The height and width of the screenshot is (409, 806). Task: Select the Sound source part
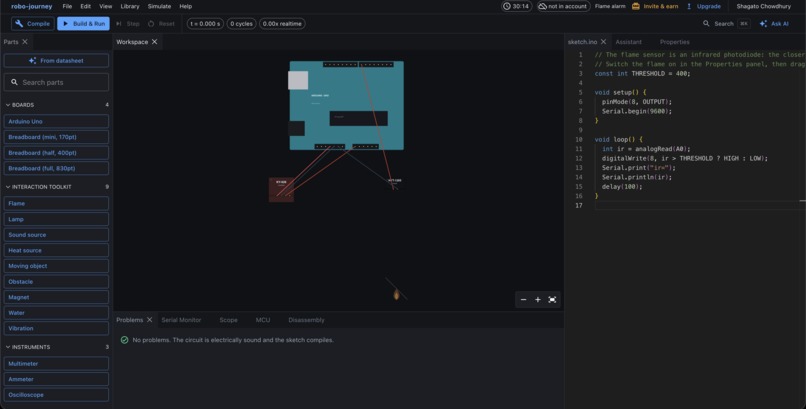pyautogui.click(x=56, y=235)
